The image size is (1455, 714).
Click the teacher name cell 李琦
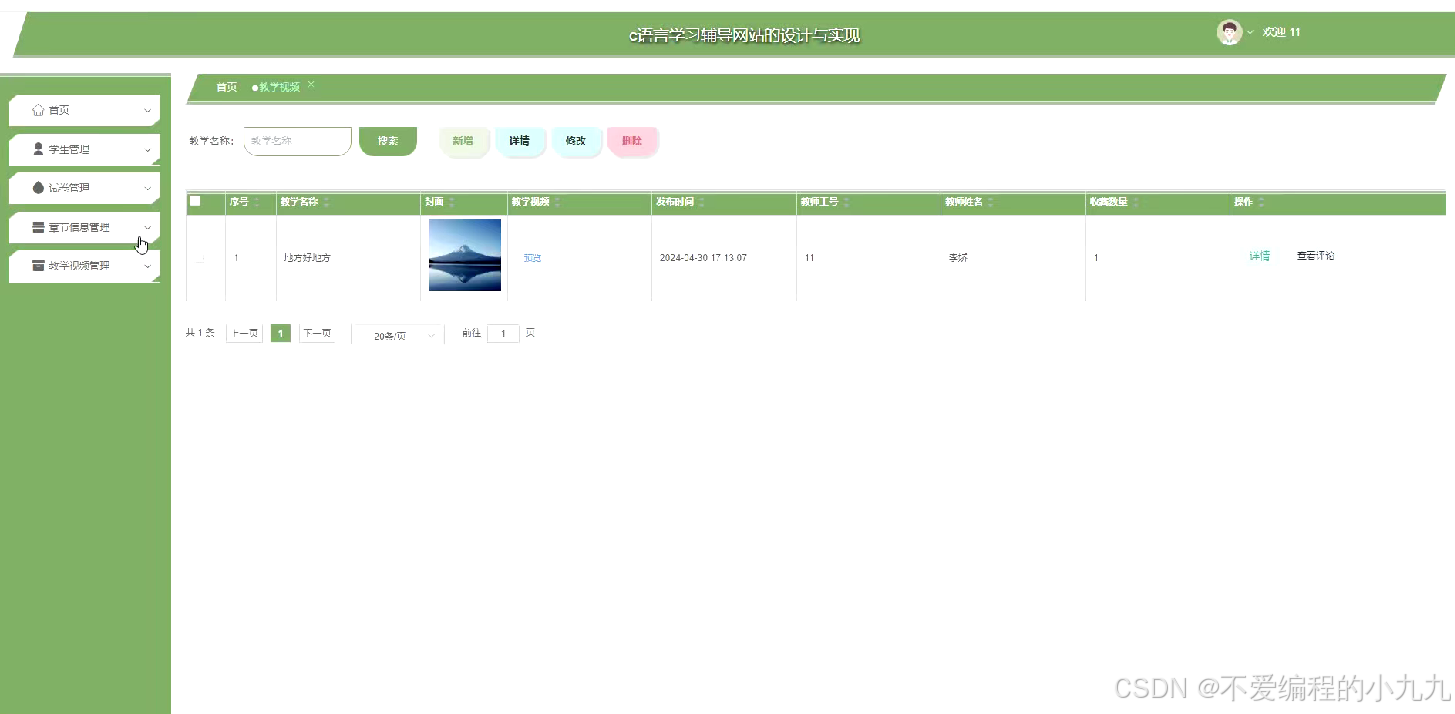(958, 258)
